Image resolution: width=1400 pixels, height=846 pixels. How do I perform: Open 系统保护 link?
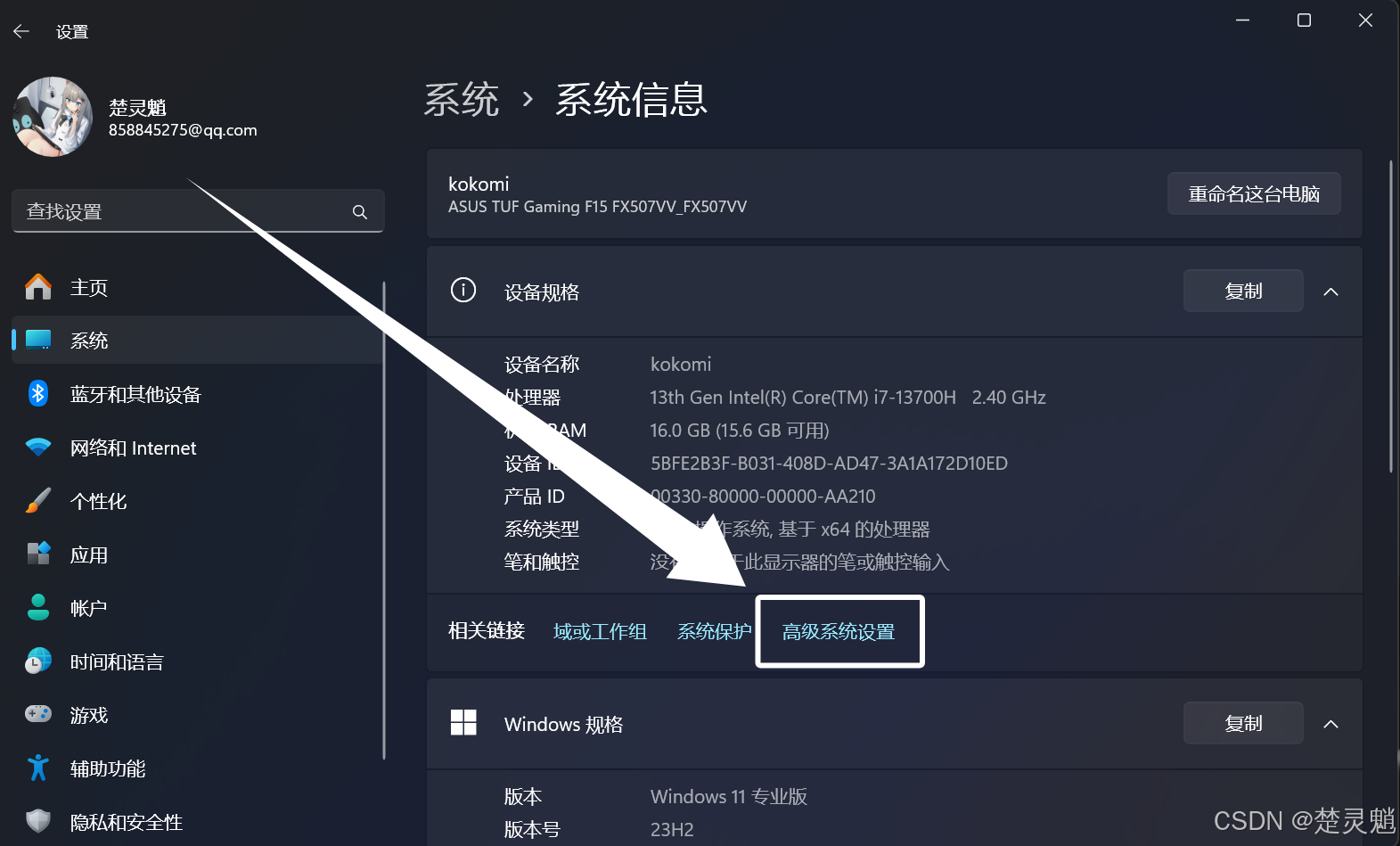point(715,631)
